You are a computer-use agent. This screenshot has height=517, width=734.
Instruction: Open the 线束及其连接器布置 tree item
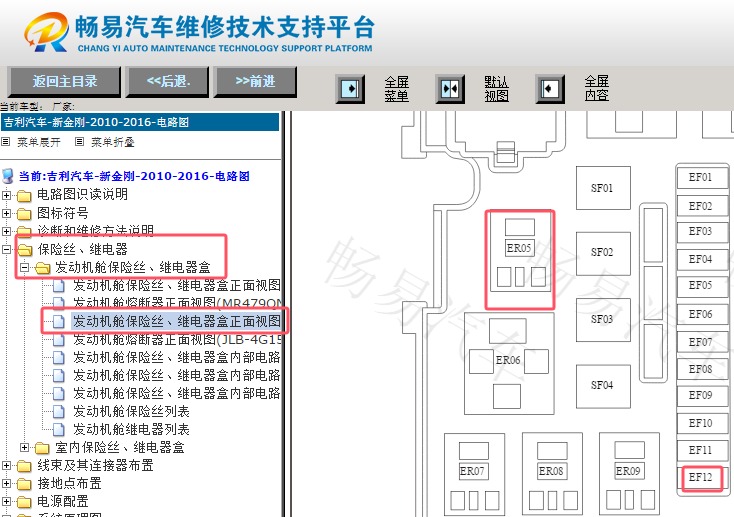[95, 465]
